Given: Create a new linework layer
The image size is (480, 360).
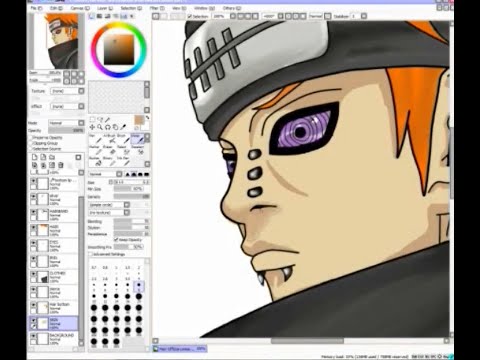Looking at the screenshot, I should pos(43,157).
